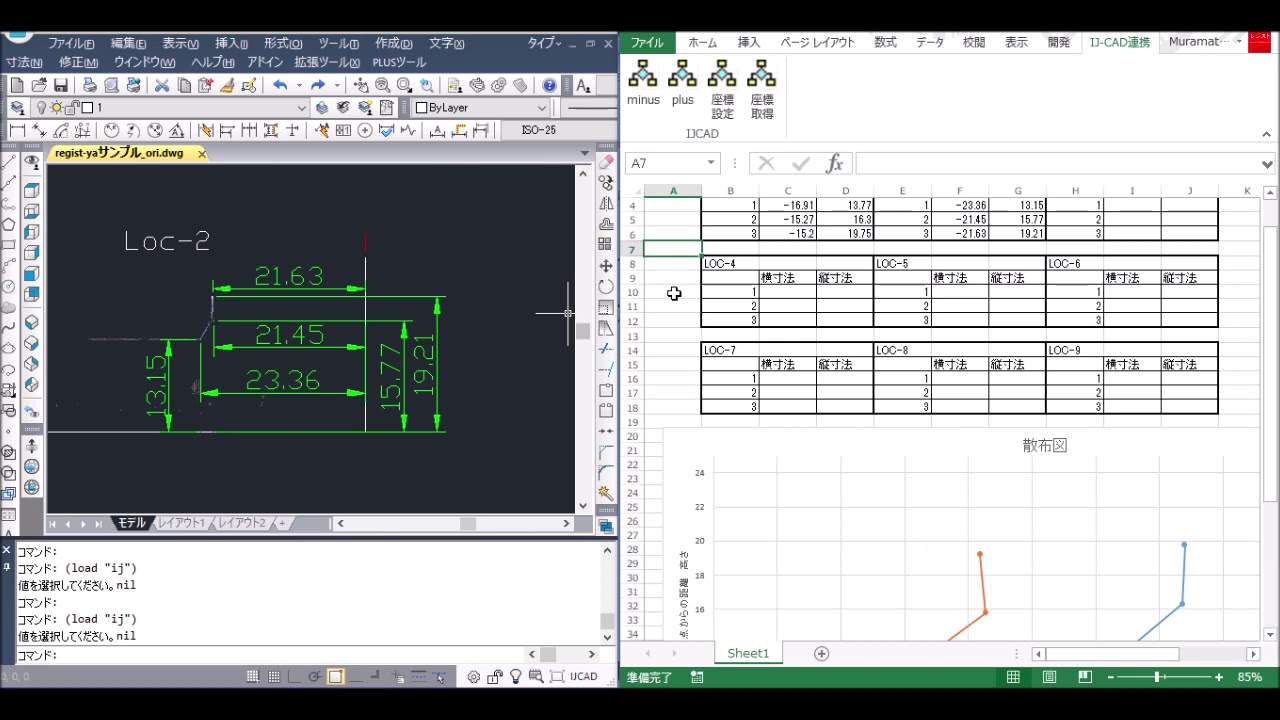
Task: Open the Excel Name Box dropdown arrow
Action: [x=711, y=163]
